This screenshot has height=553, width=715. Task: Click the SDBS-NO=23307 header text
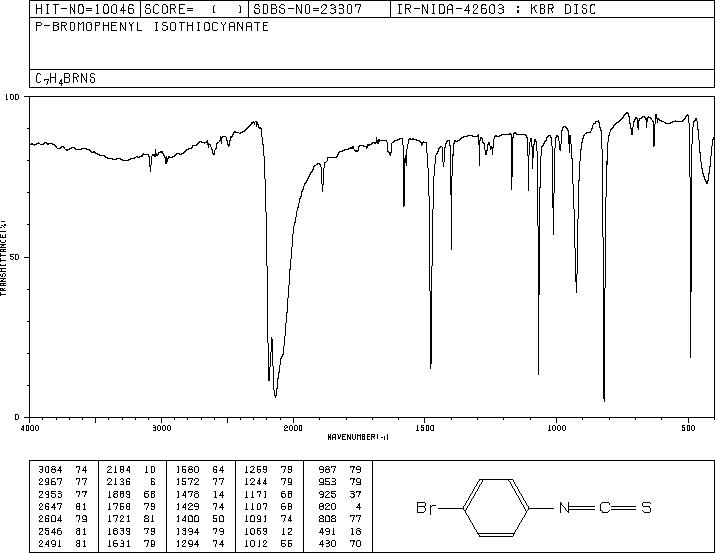[308, 9]
